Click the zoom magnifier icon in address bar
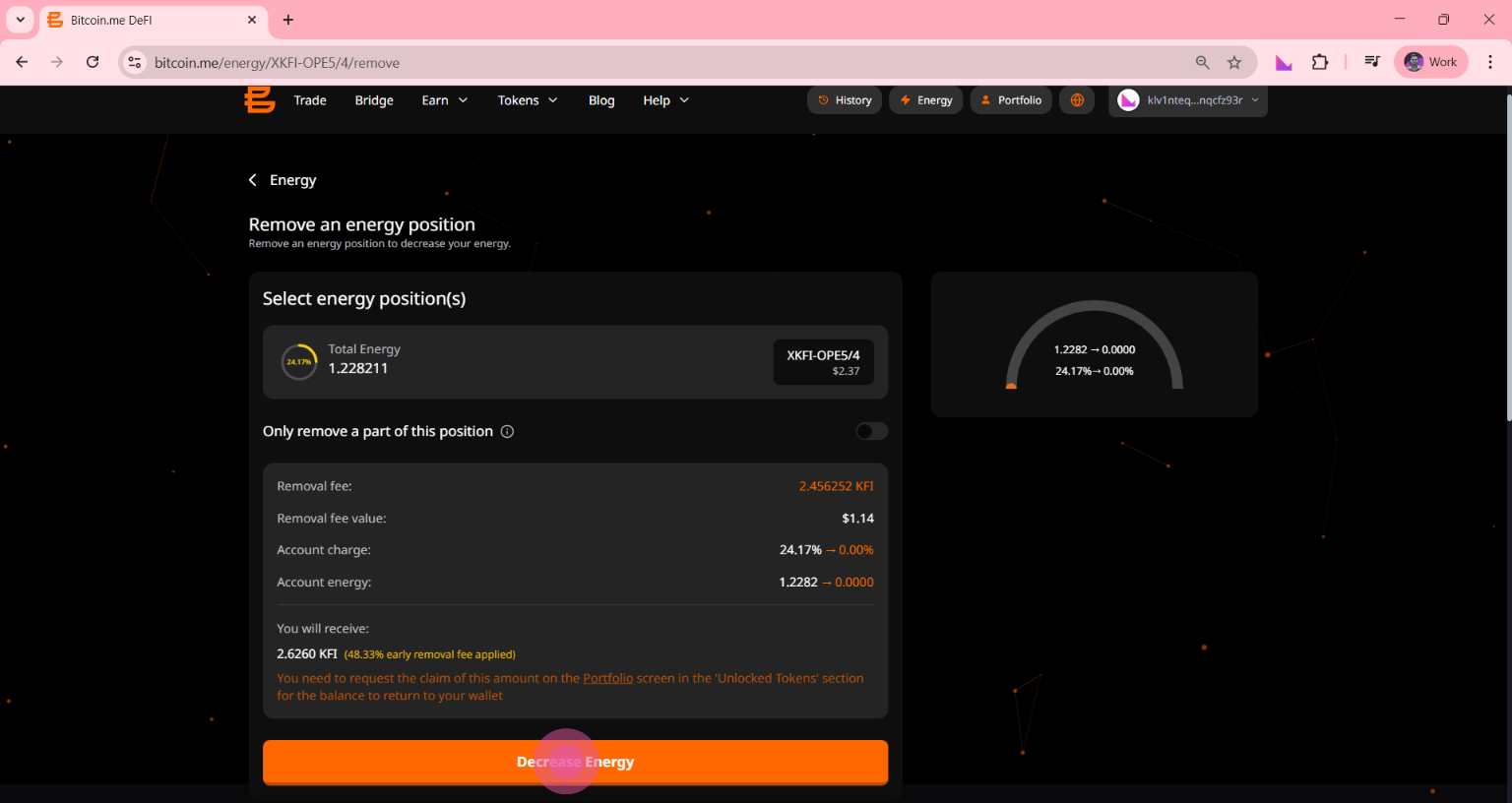This screenshot has width=1512, height=803. click(1202, 62)
